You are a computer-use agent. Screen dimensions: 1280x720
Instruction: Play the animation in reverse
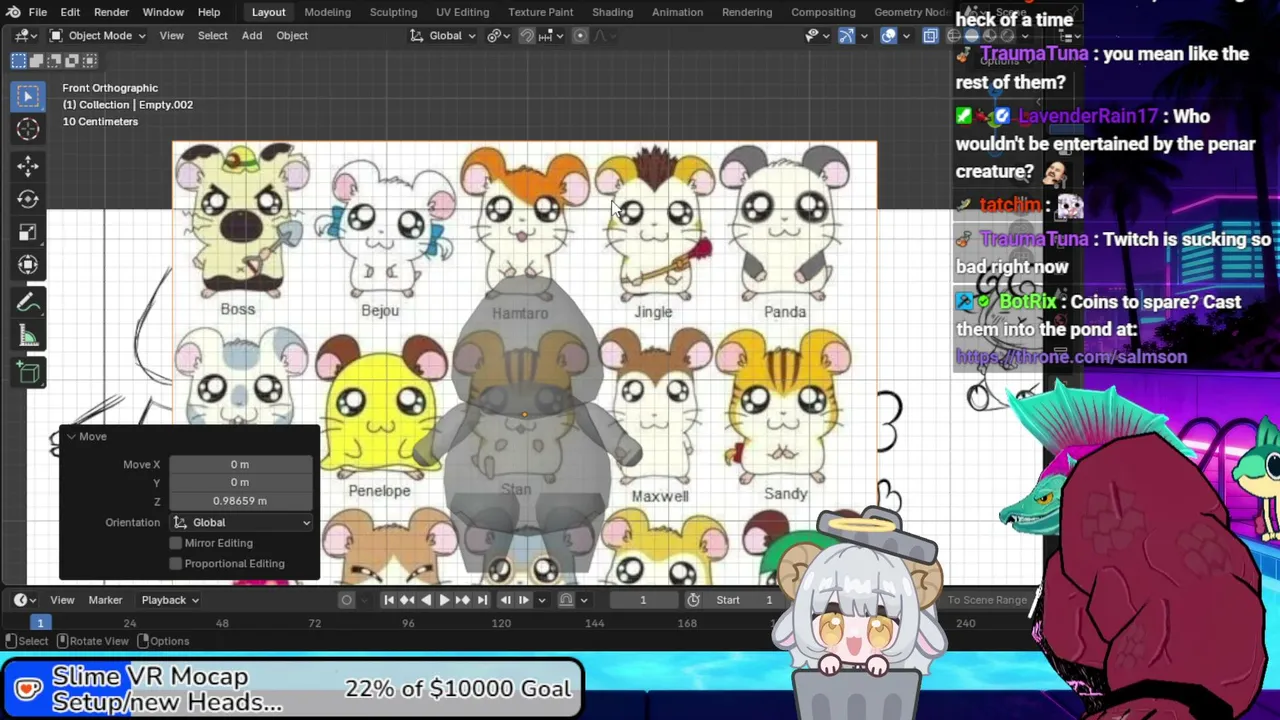tap(426, 600)
